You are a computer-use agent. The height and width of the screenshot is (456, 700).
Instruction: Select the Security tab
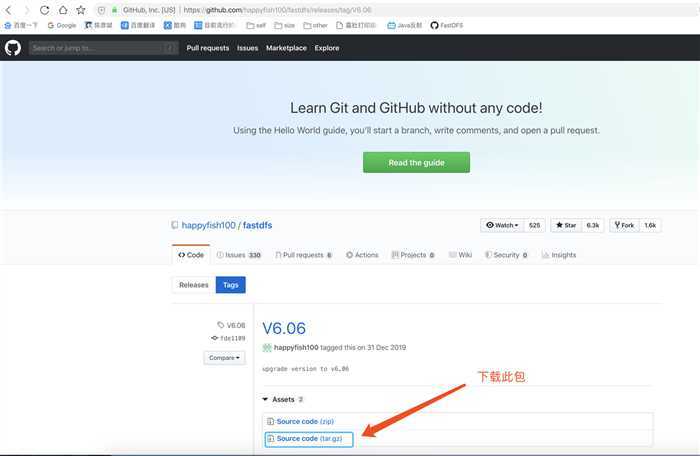(x=506, y=255)
